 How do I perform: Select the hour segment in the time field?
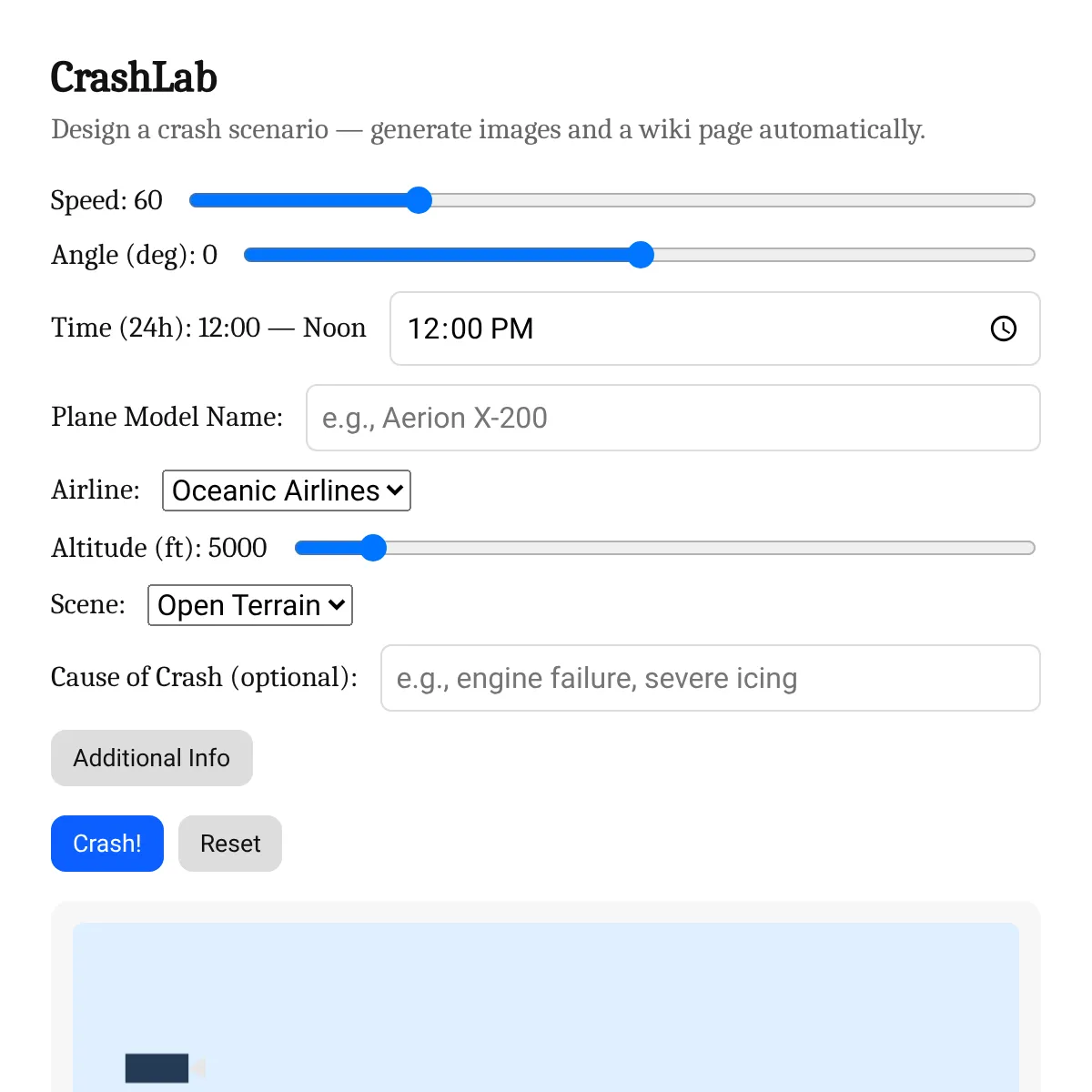coord(423,329)
